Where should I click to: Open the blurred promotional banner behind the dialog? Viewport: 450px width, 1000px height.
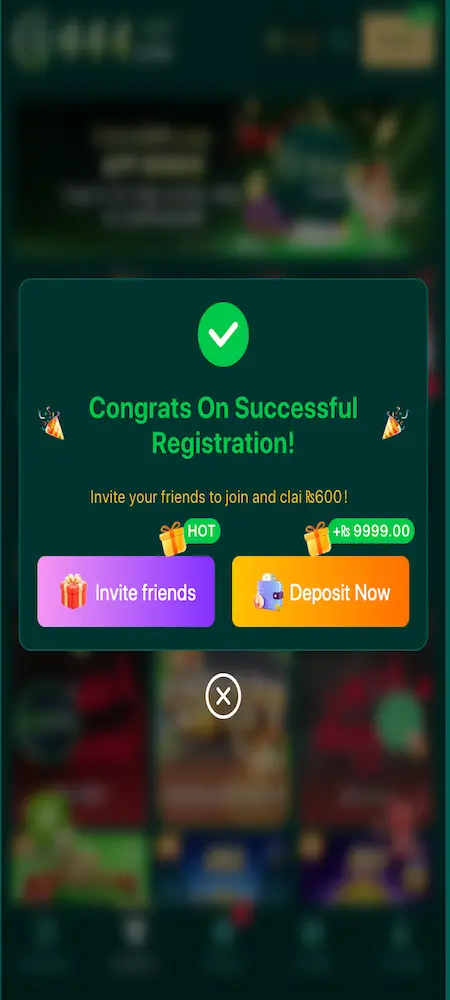(x=223, y=175)
